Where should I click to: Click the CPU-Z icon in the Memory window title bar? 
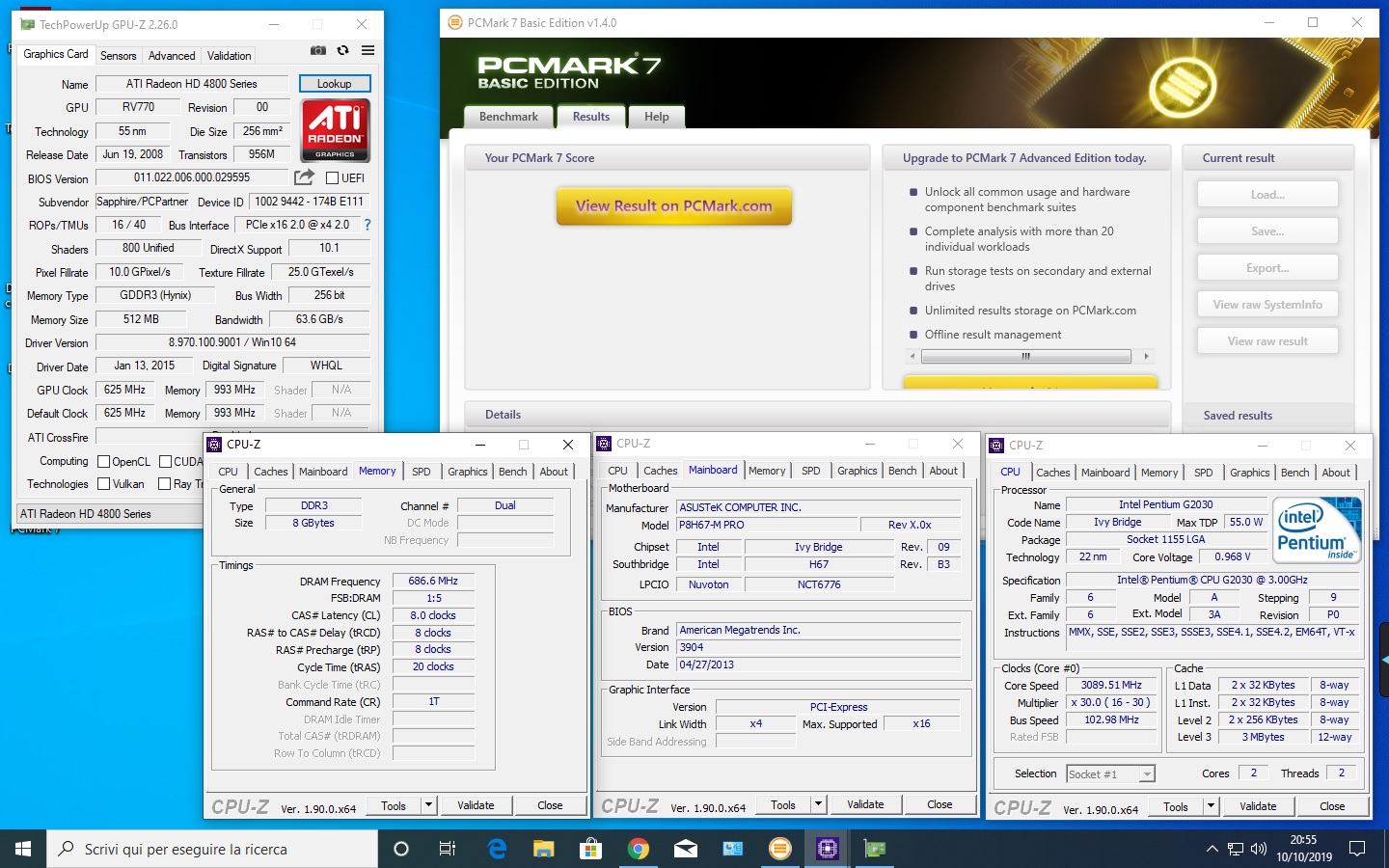(x=214, y=444)
